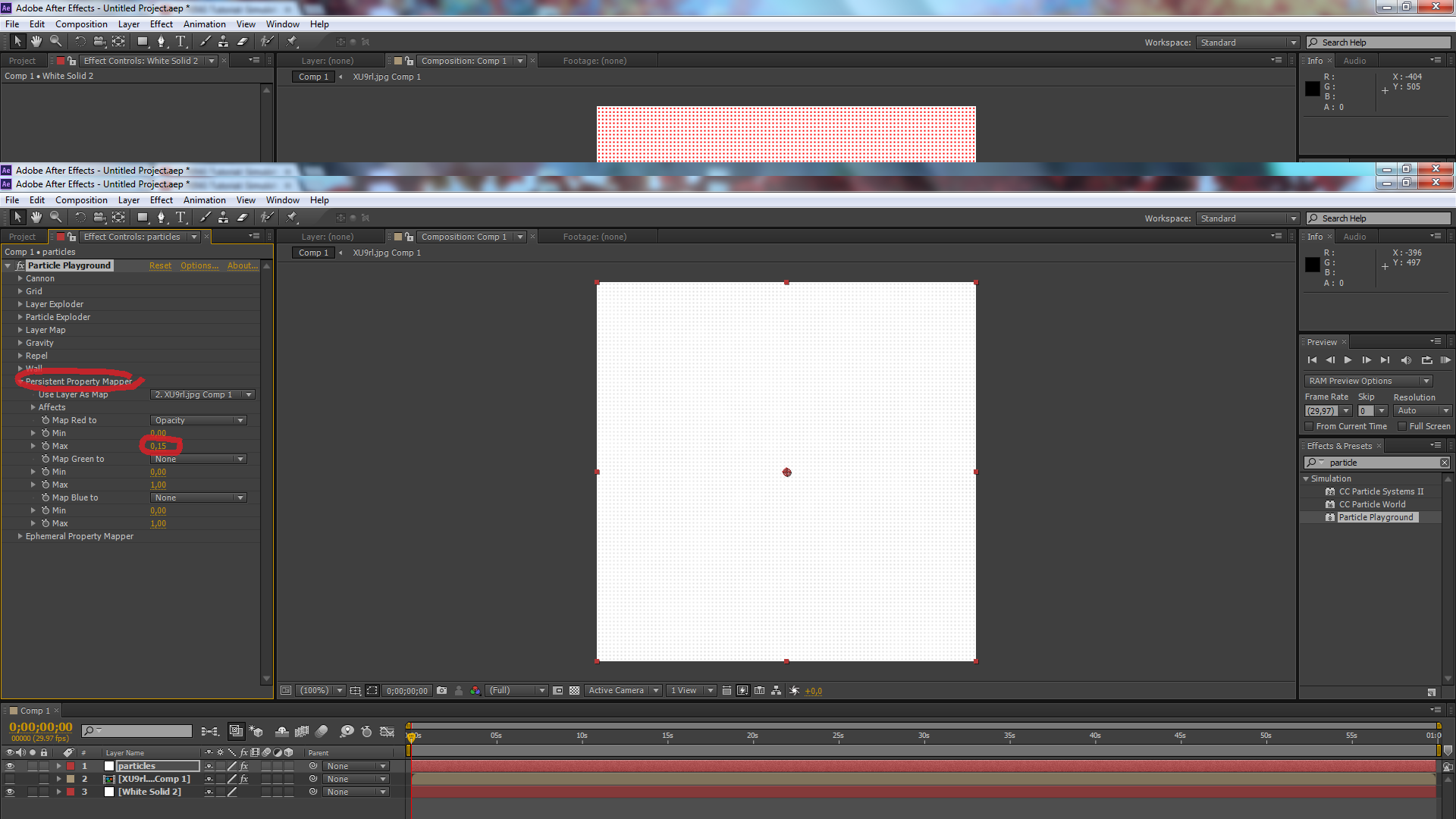Screen dimensions: 1456x819
Task: Open the composition flowchart icon in viewer
Action: point(776,691)
